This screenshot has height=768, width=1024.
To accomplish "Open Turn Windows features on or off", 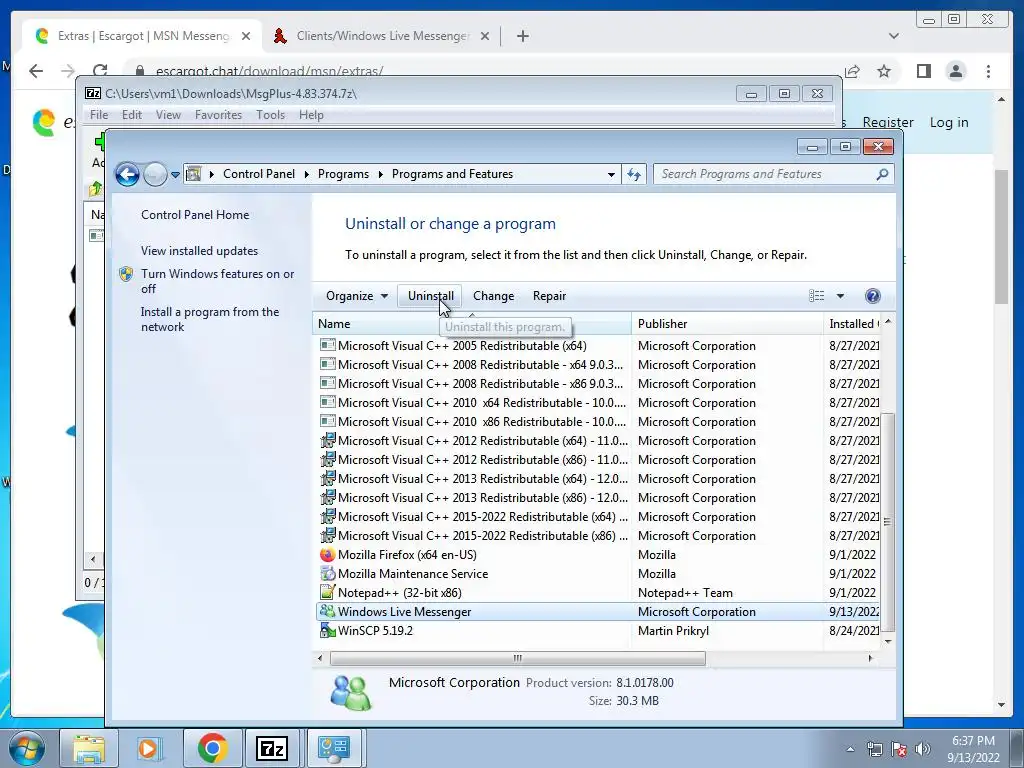I will (217, 281).
